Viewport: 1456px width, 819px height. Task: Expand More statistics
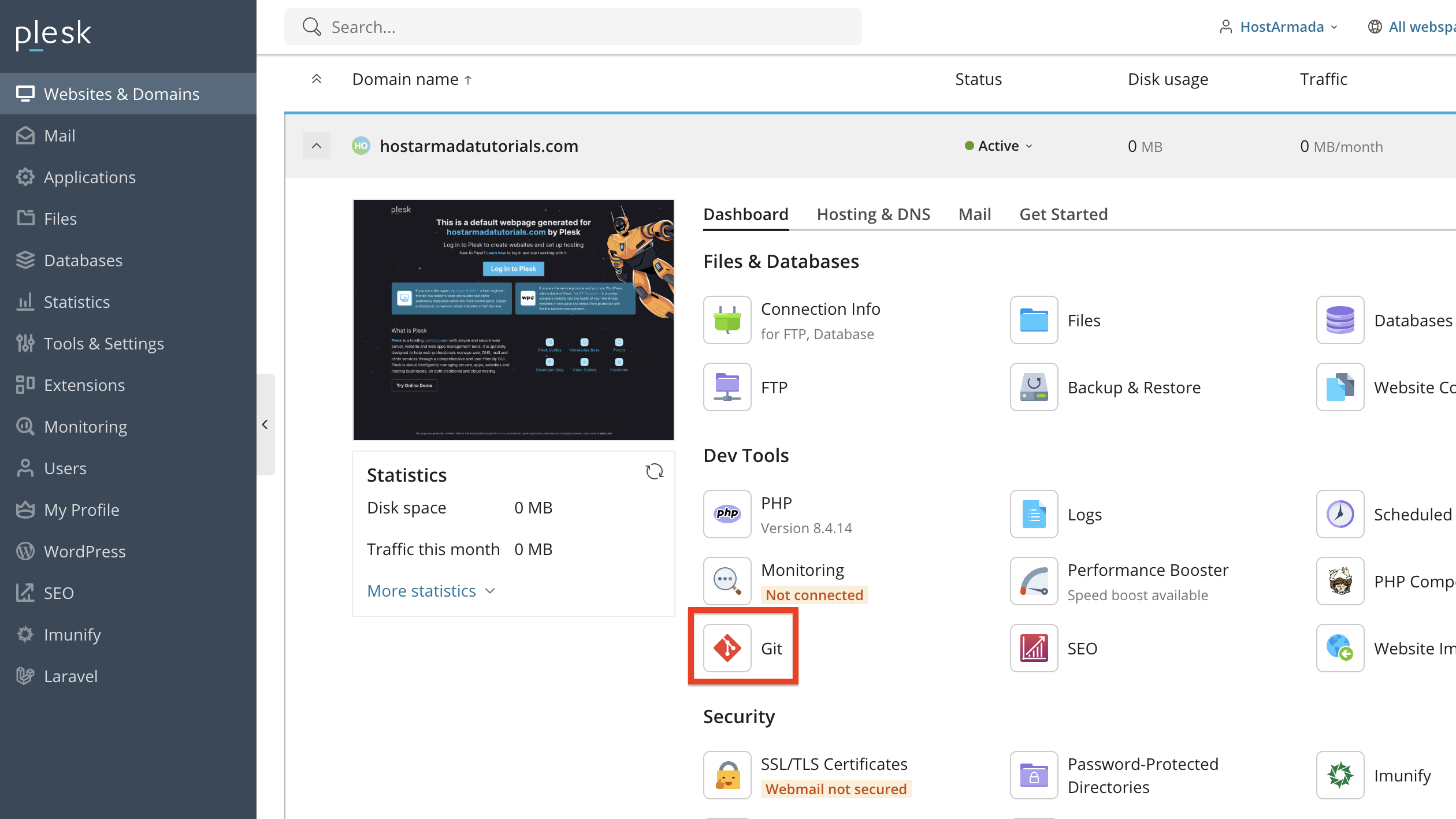click(430, 591)
